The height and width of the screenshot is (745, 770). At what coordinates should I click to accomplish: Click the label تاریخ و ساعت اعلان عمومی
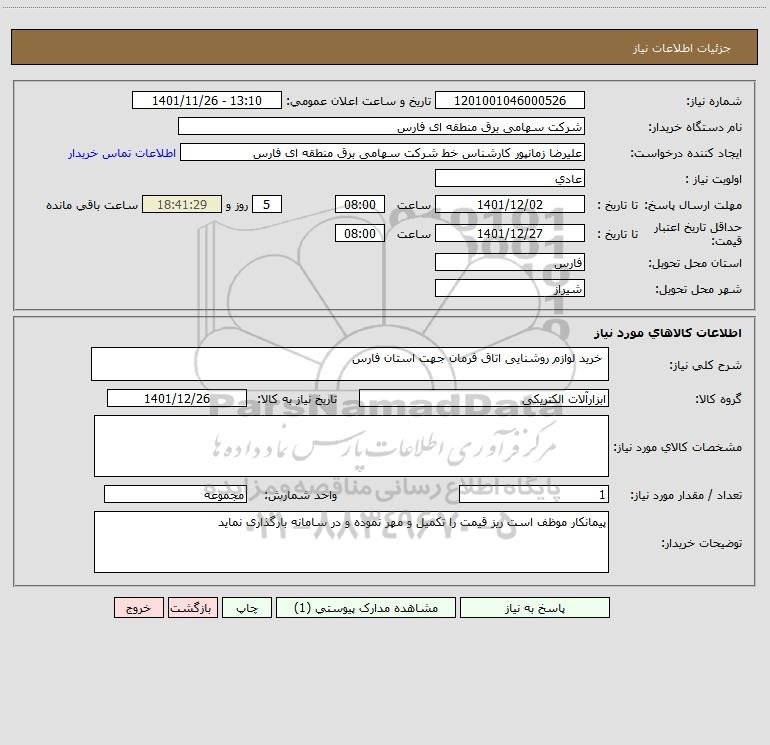click(359, 101)
